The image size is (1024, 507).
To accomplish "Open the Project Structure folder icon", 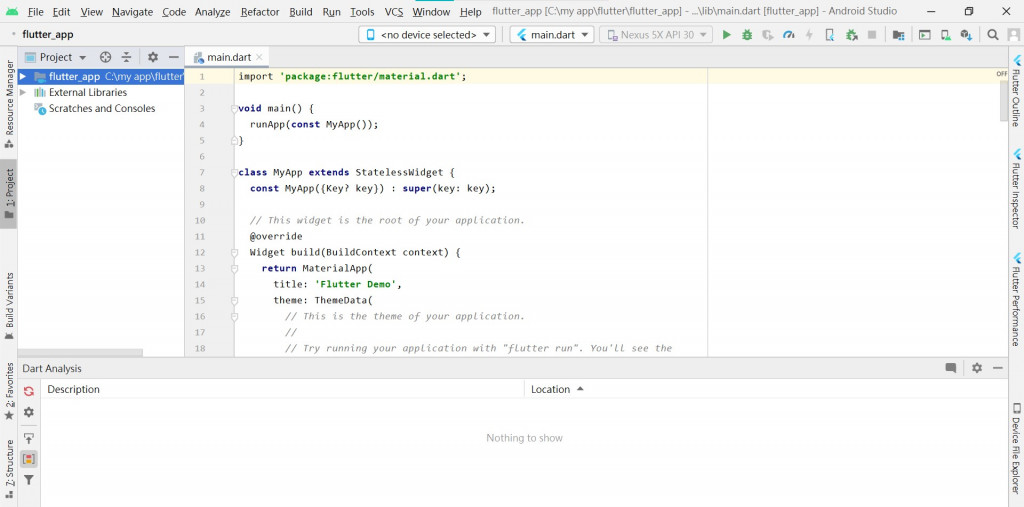I will point(899,35).
